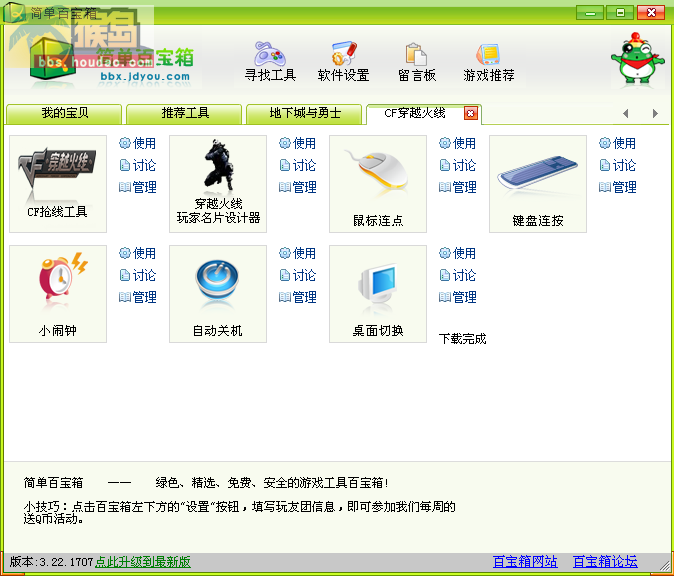The image size is (674, 576).
Task: Select the 桌面切换 monitor tile
Action: (x=378, y=294)
